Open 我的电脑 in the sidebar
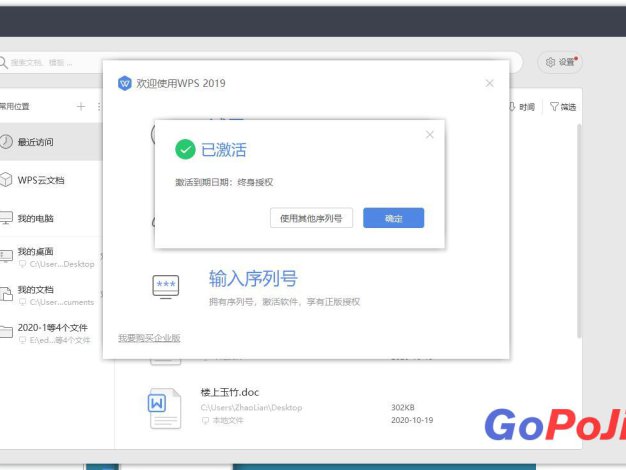Viewport: 626px width, 470px height. 51,218
